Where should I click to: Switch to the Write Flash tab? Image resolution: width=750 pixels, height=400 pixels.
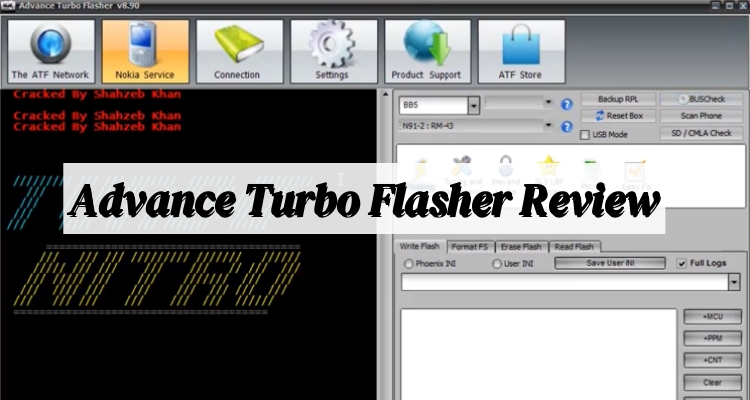click(x=419, y=246)
